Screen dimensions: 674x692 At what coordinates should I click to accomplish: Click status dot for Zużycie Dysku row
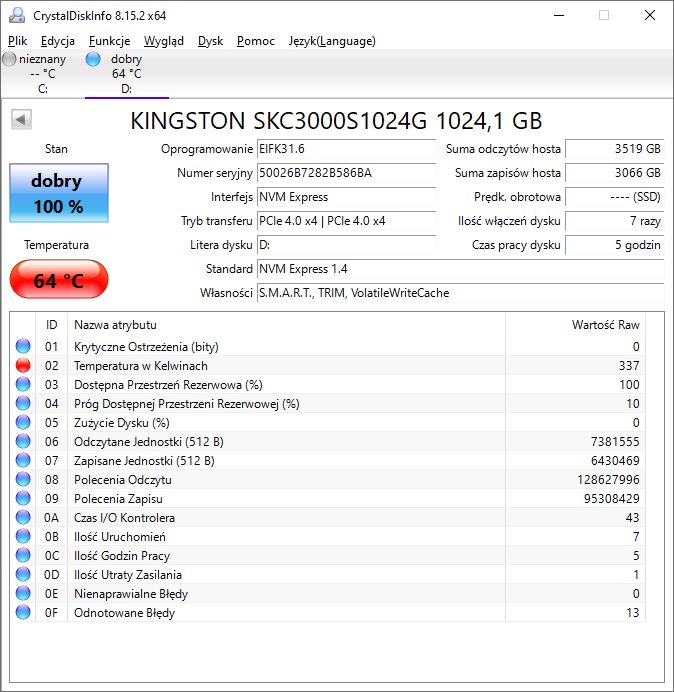pos(23,422)
